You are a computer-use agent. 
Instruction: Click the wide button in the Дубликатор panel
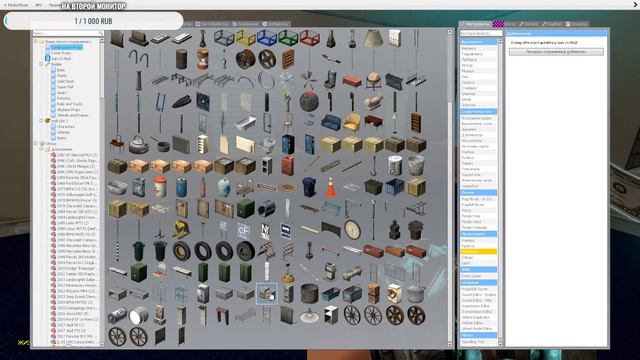556,52
